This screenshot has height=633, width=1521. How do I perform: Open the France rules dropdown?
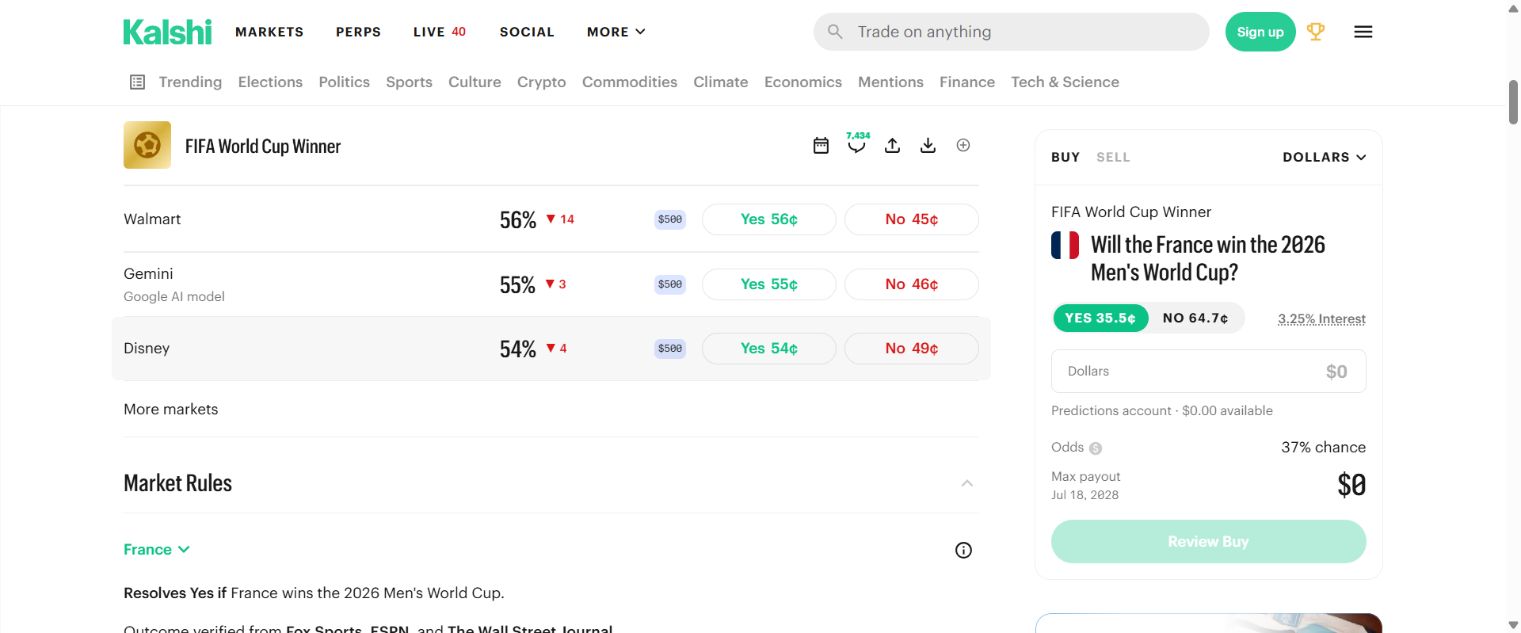point(157,549)
